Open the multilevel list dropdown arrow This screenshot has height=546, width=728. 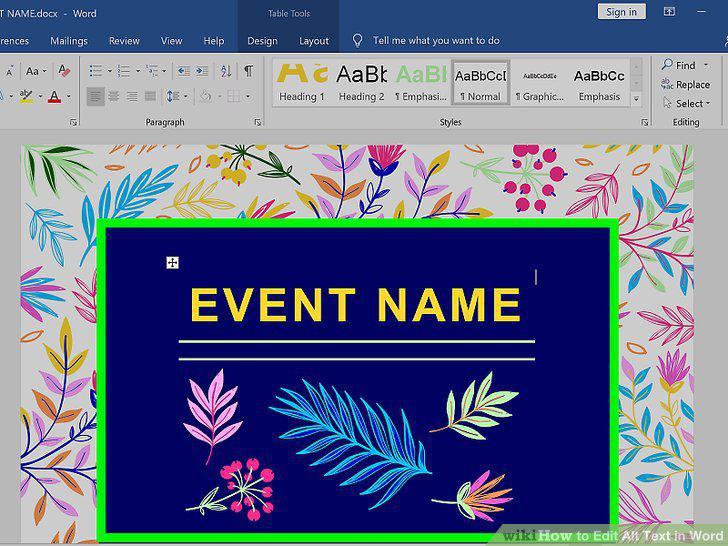point(164,71)
